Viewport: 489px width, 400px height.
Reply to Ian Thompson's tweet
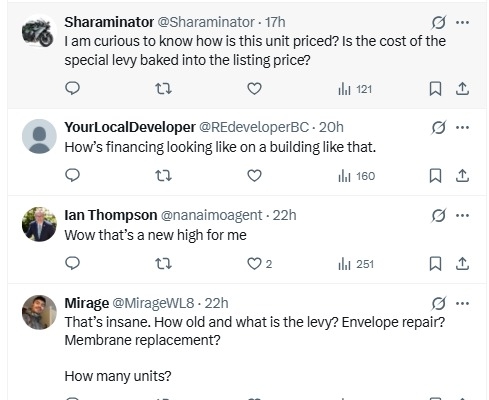click(x=72, y=264)
